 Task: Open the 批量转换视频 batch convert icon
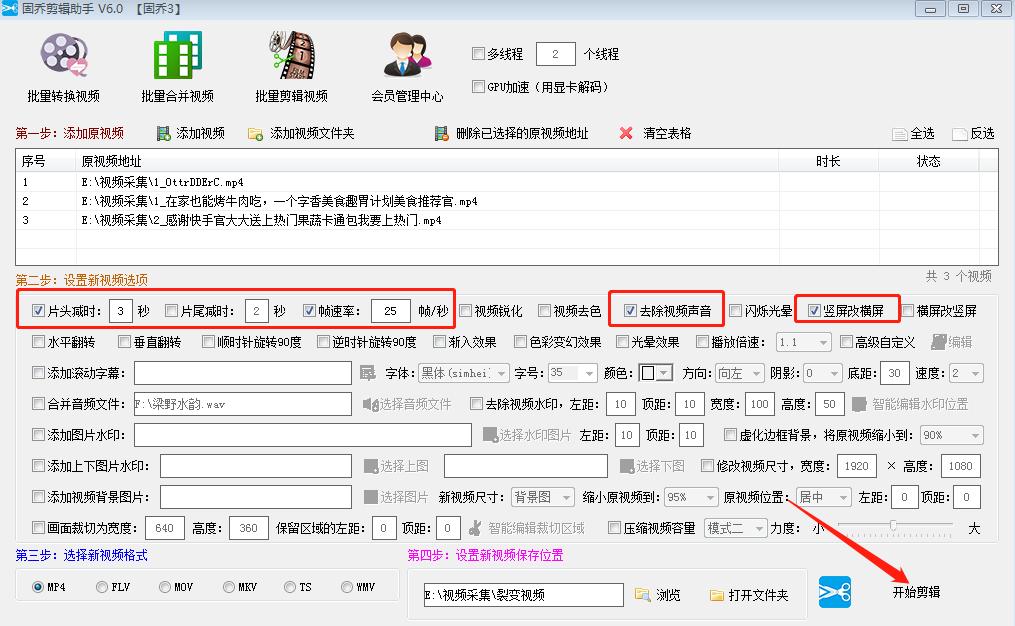[x=64, y=55]
